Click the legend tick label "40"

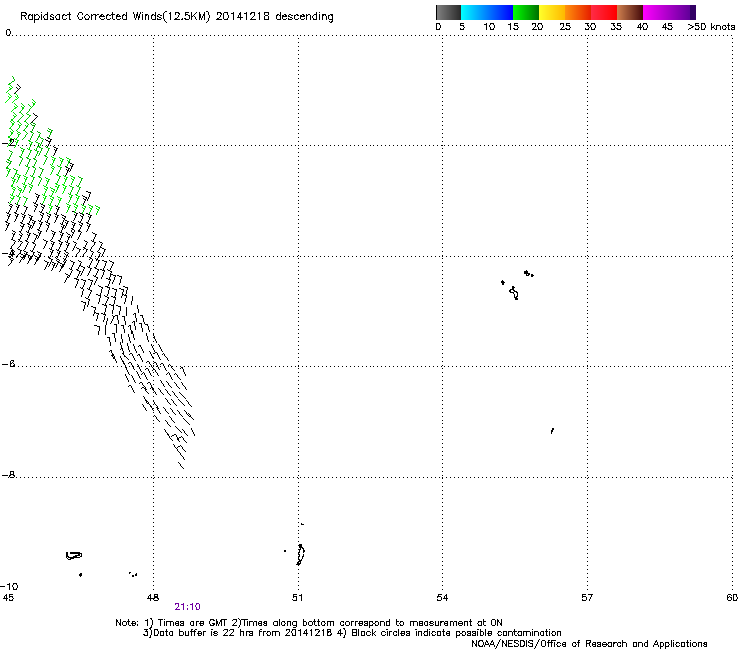642,27
